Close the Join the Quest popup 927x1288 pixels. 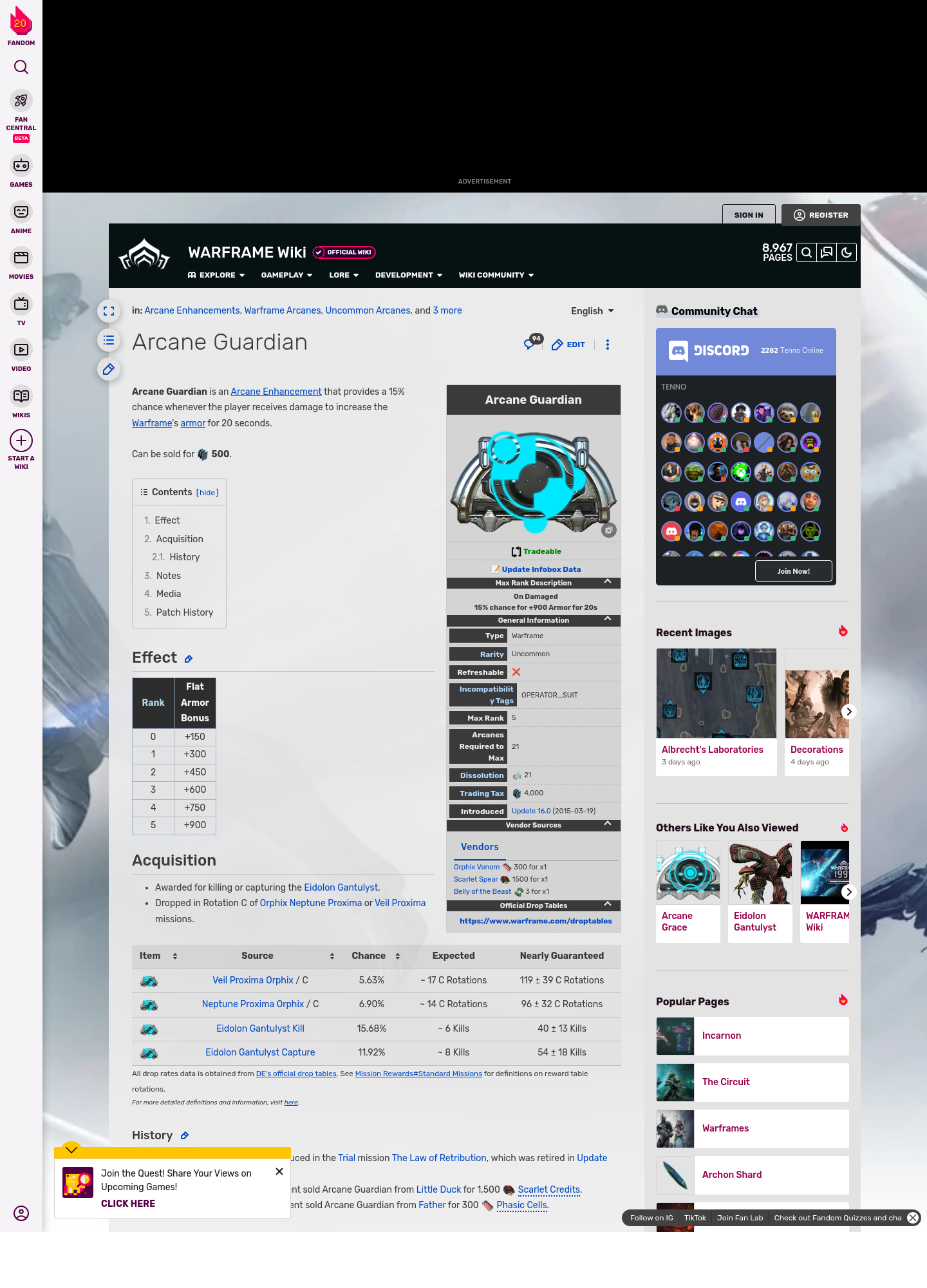(279, 1171)
